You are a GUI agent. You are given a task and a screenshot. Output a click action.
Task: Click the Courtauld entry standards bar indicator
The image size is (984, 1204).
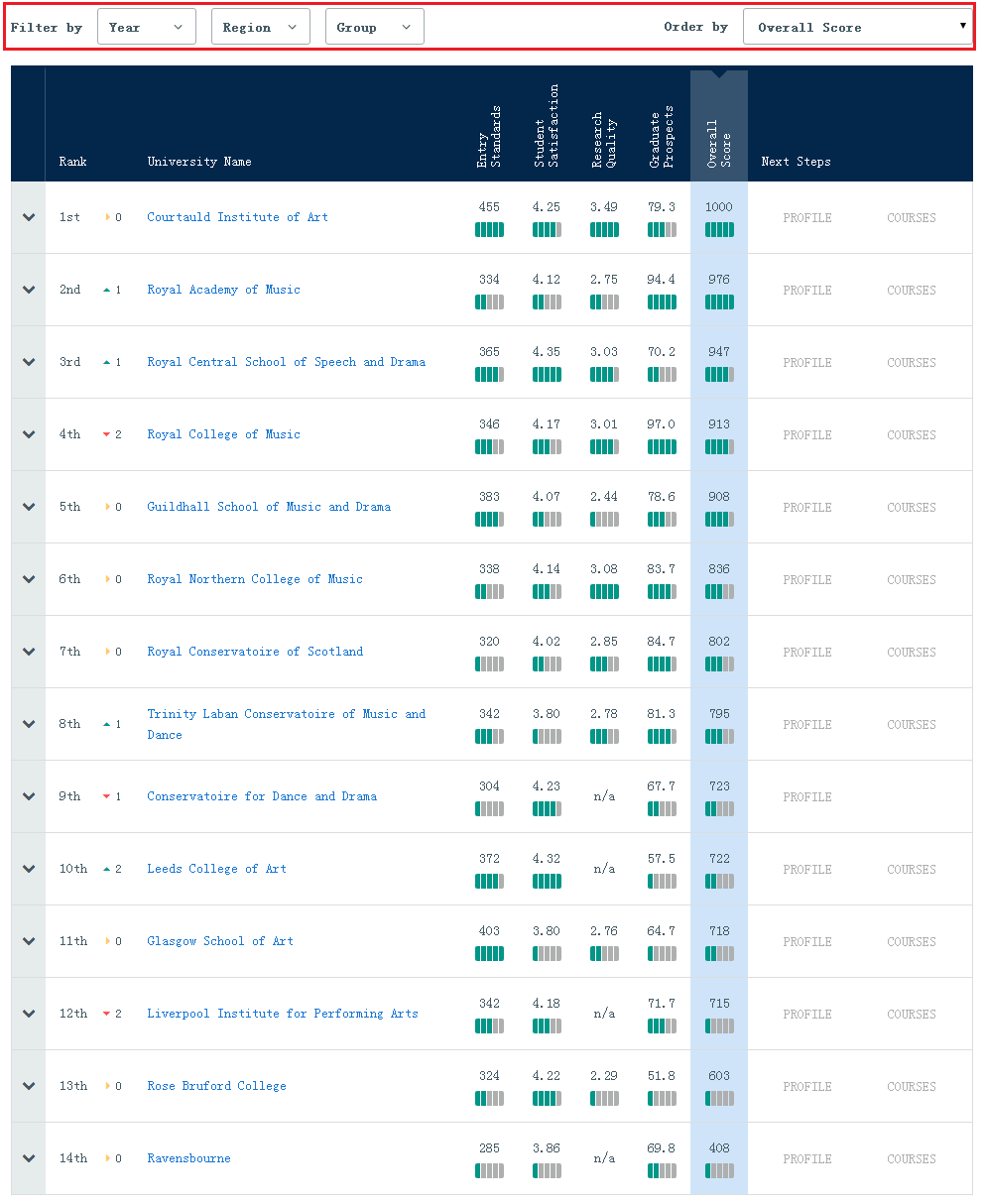click(x=489, y=230)
